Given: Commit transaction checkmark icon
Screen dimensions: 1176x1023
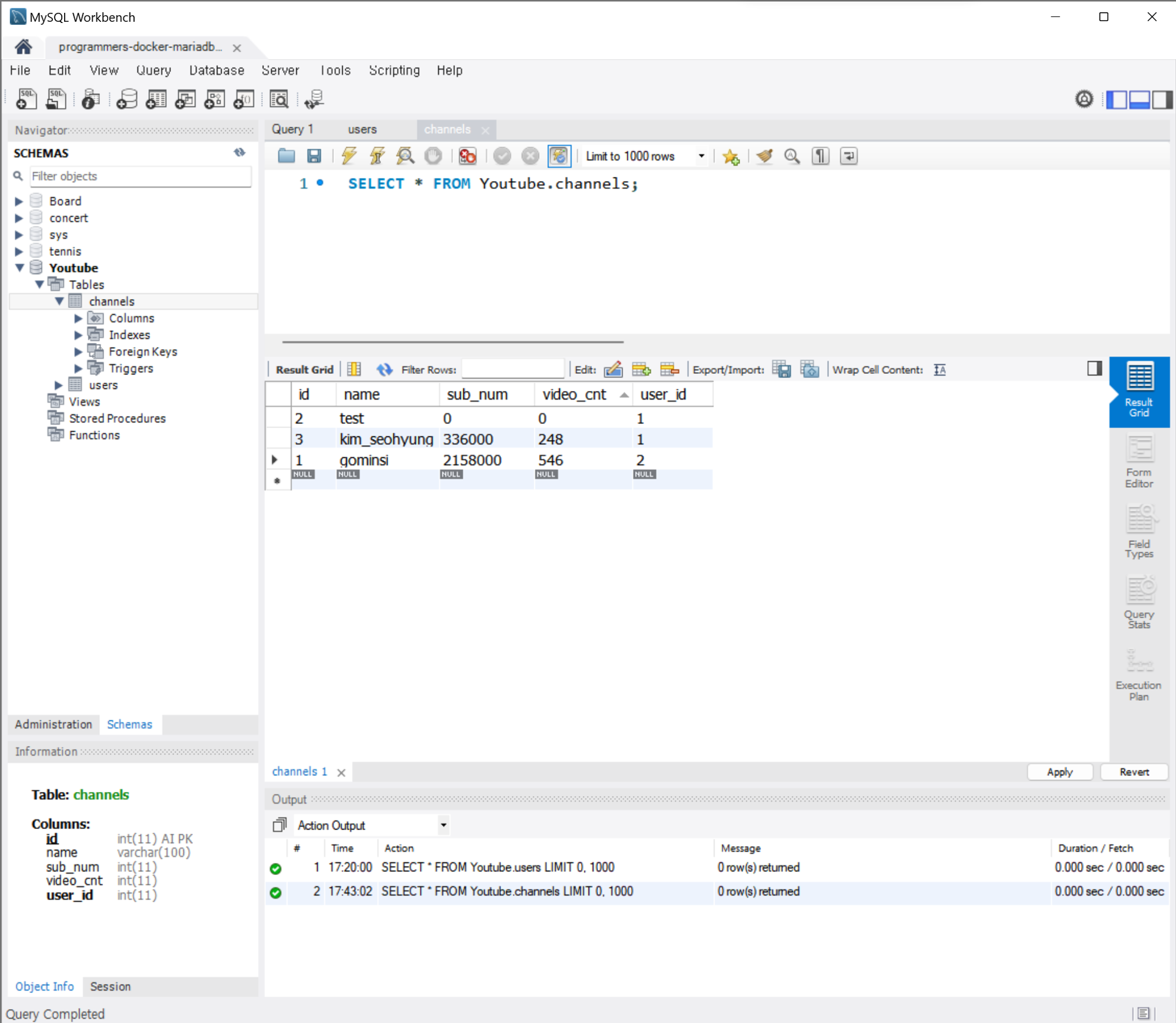Looking at the screenshot, I should 502,156.
